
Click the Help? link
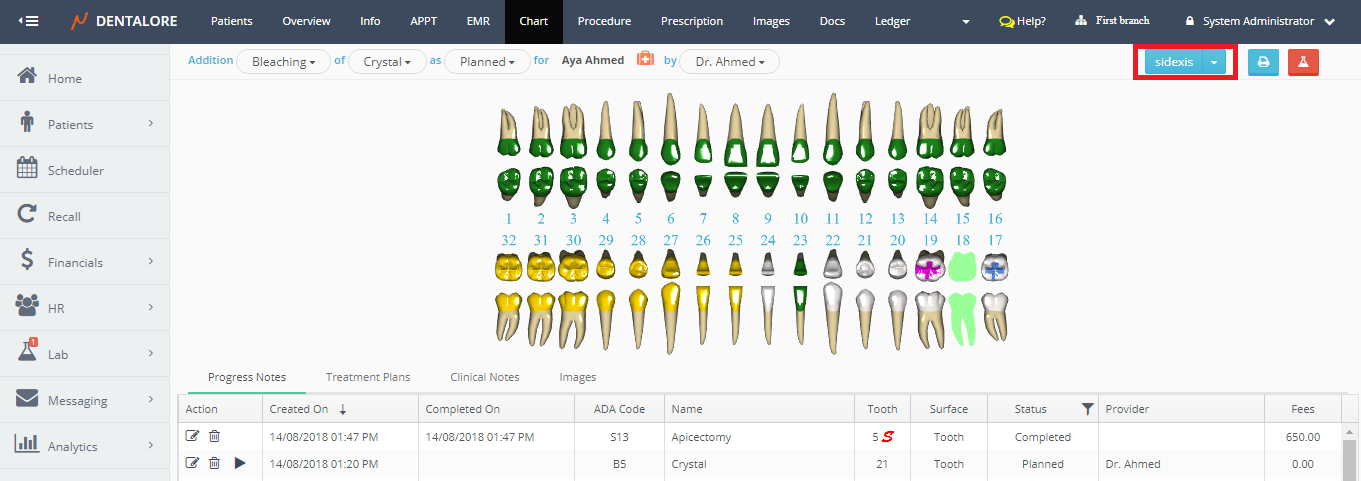[x=1022, y=21]
